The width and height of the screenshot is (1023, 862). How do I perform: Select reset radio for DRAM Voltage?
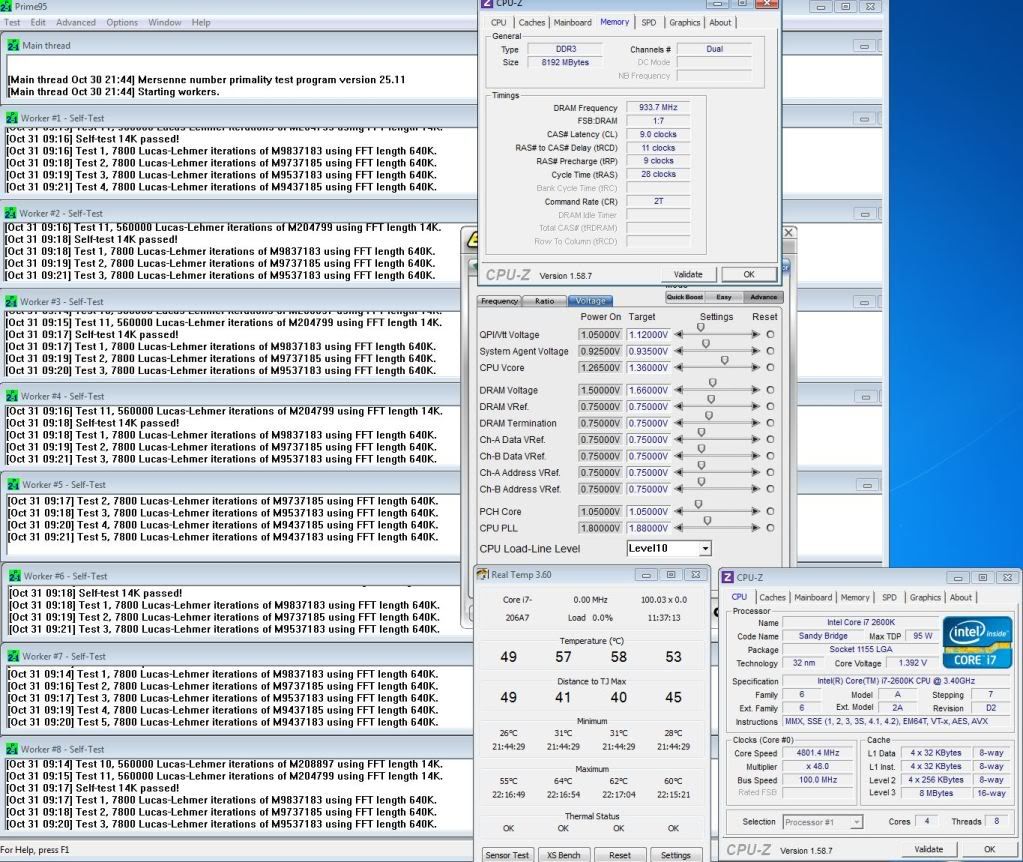pos(771,390)
